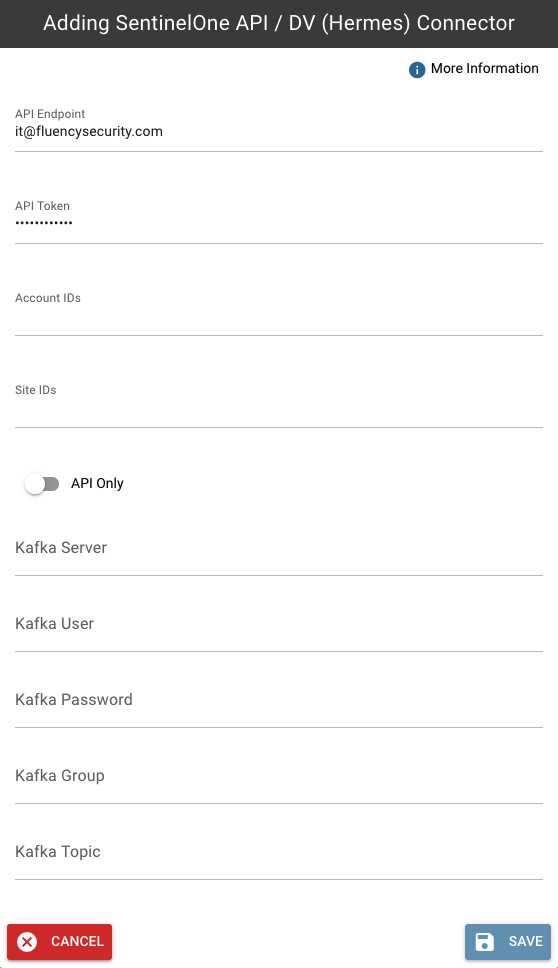Focus the API Token password field
The image size is (558, 968).
tap(279, 223)
